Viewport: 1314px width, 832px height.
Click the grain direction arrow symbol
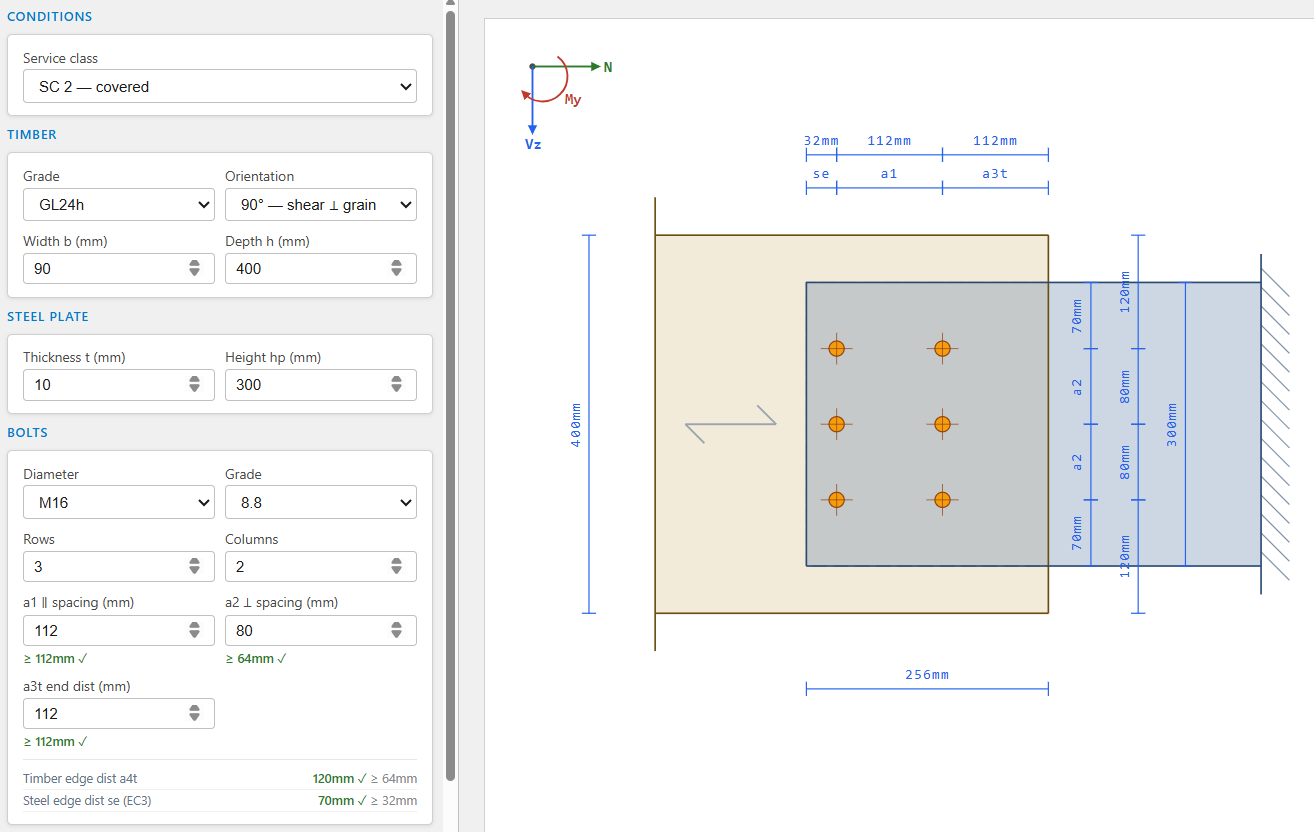(731, 424)
